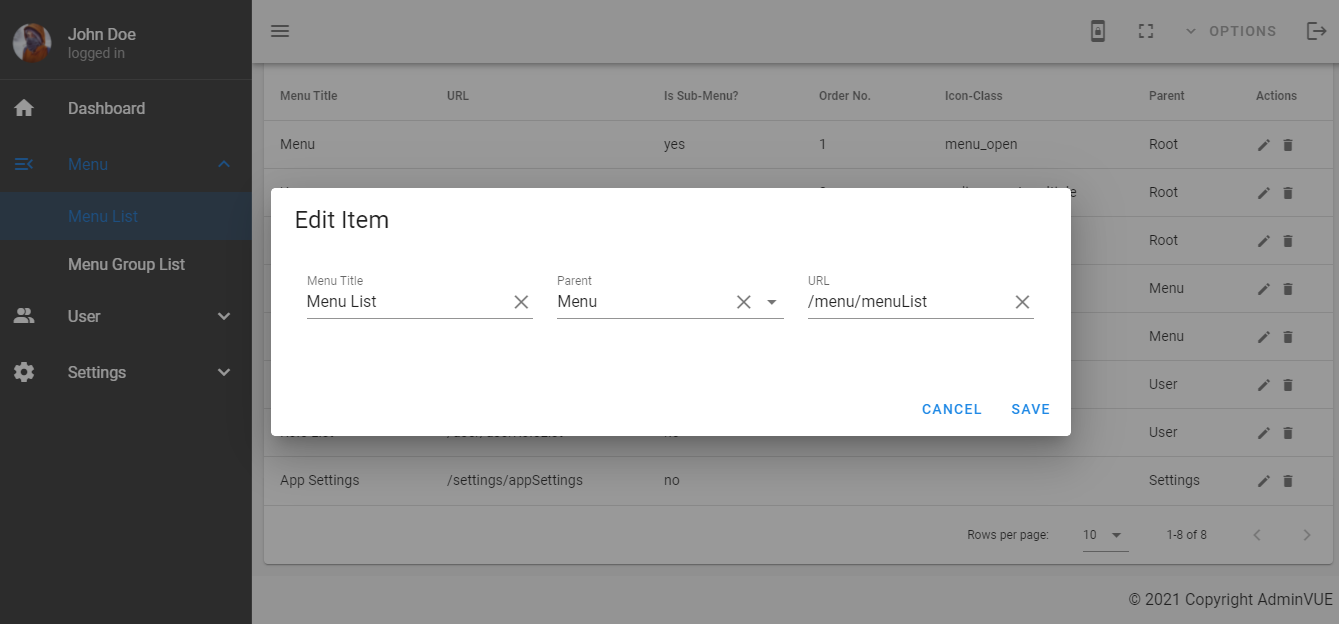Clear the Menu Title field

click(521, 302)
